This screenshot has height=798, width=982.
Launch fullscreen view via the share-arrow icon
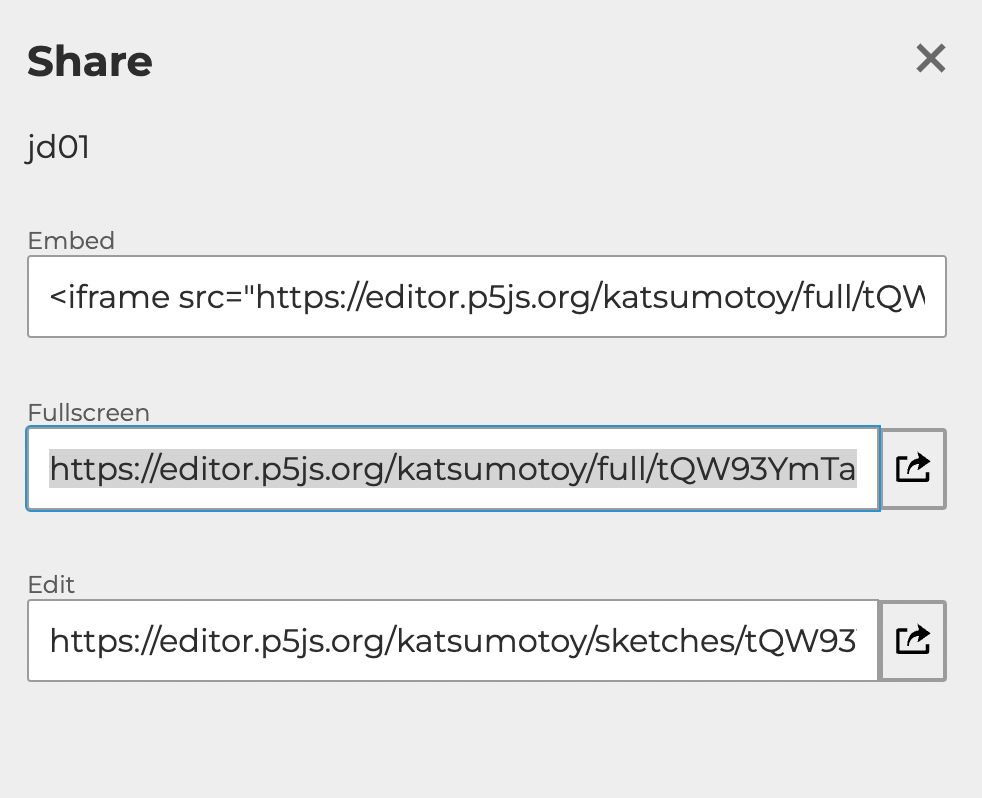tap(913, 469)
